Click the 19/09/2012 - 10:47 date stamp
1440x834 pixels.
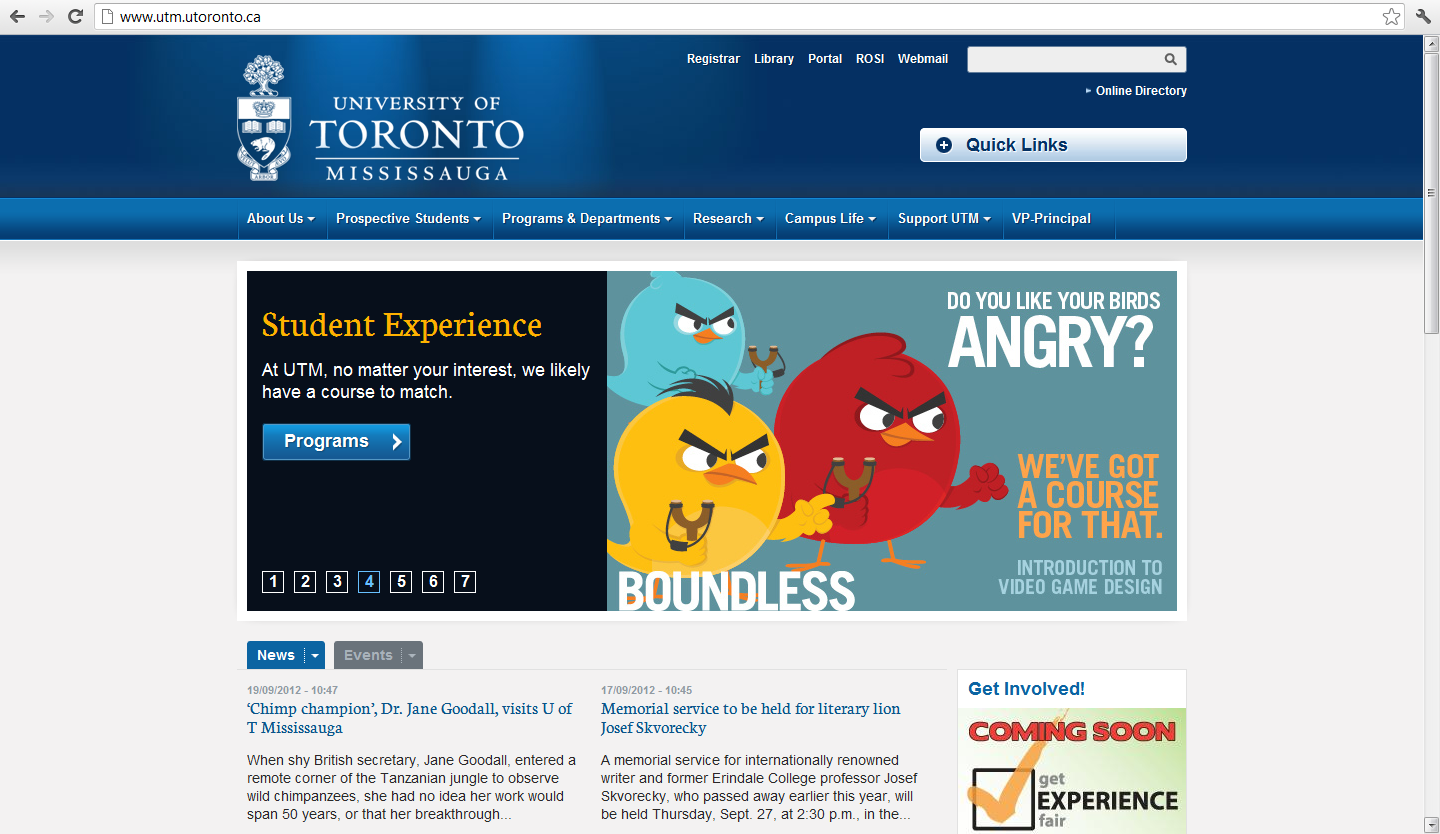pyautogui.click(x=293, y=690)
